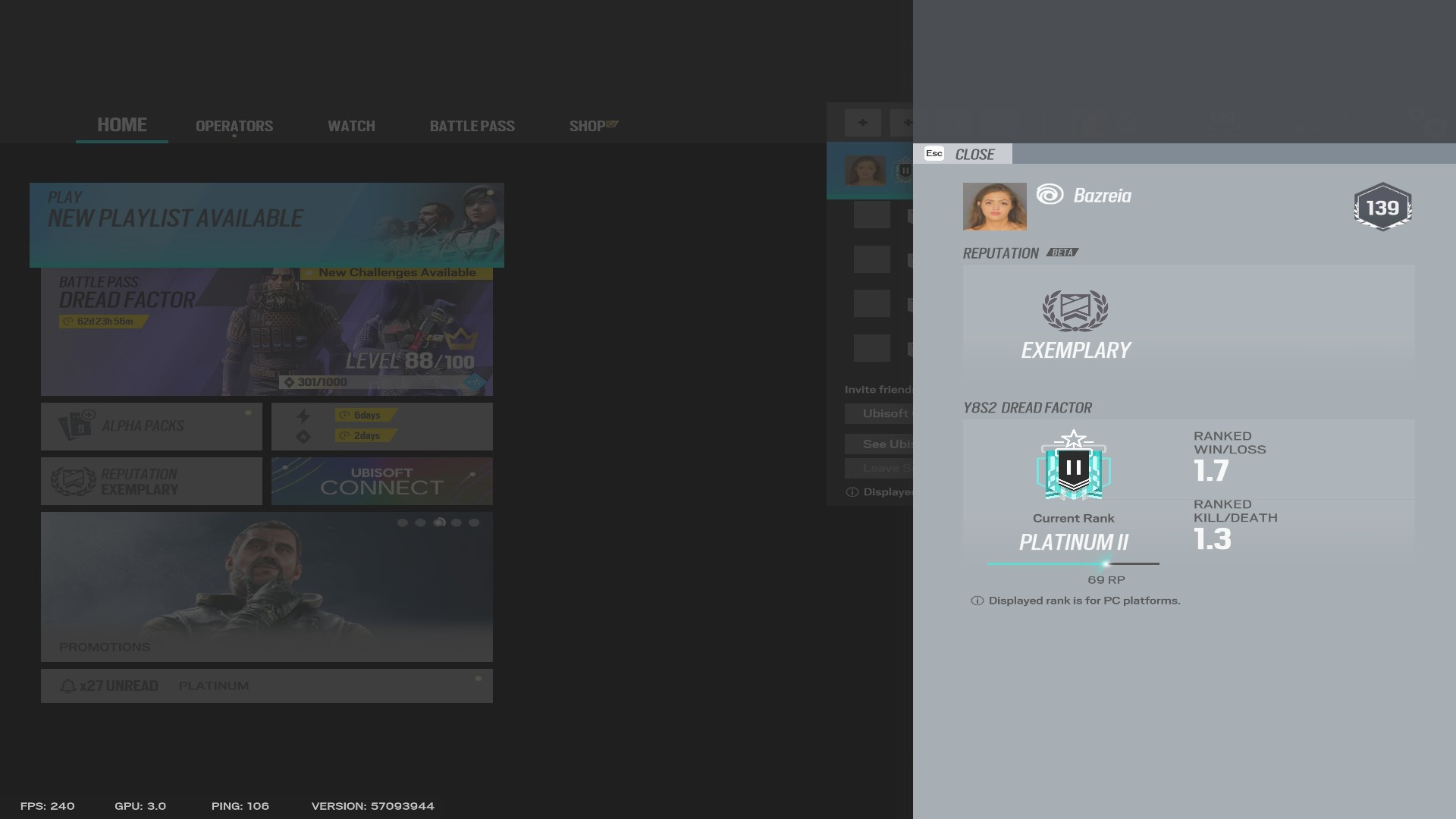The image size is (1456, 819).
Task: Click the Esc key icon
Action: [934, 153]
